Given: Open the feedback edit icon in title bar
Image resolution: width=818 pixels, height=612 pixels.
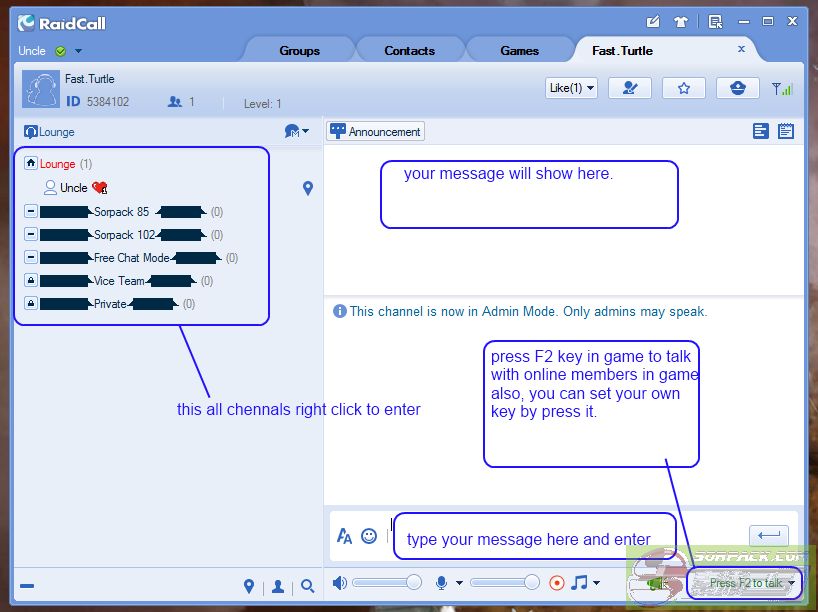Looking at the screenshot, I should [x=653, y=22].
